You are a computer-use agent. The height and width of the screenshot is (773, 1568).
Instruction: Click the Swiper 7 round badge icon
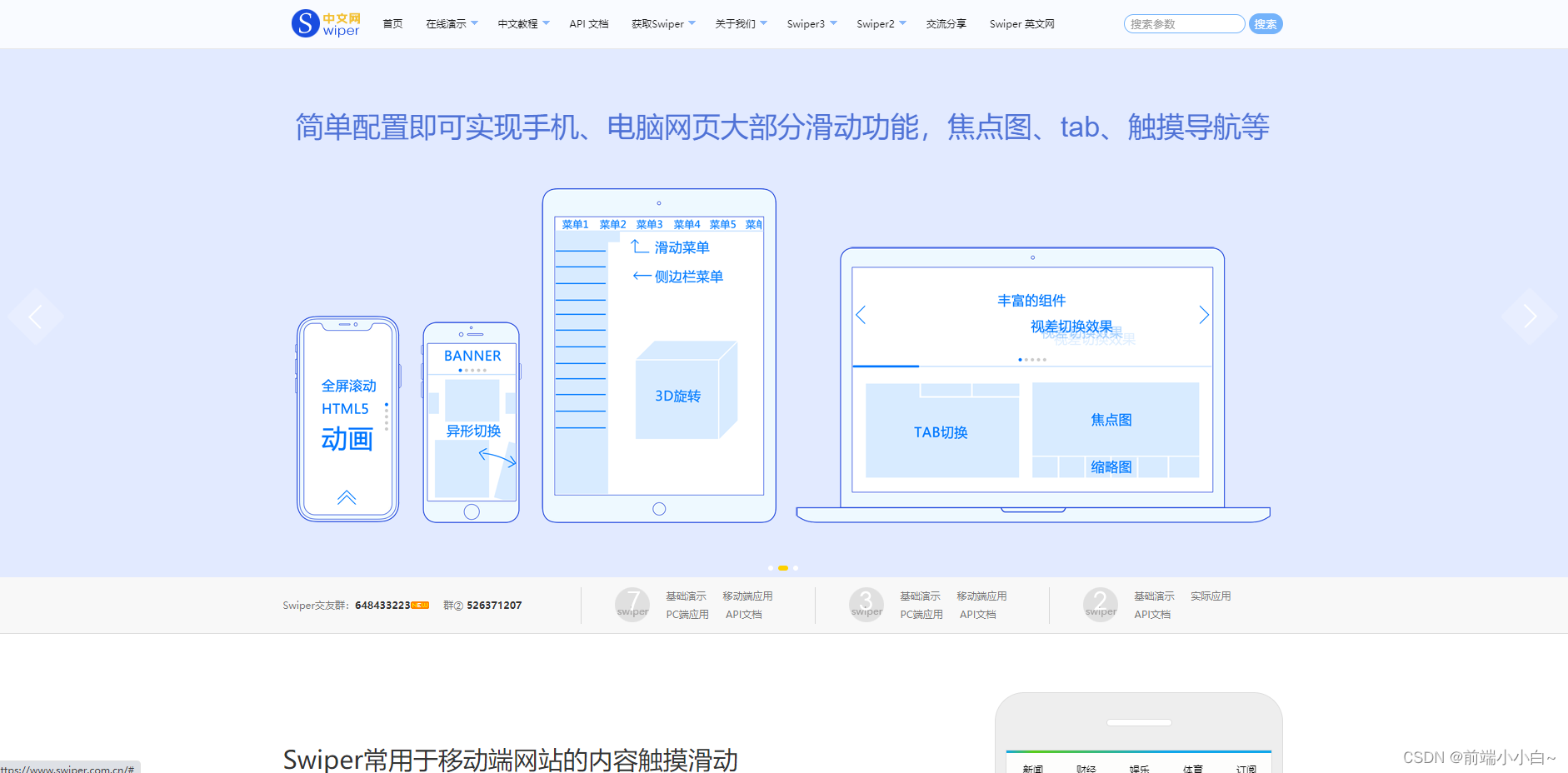click(x=632, y=605)
